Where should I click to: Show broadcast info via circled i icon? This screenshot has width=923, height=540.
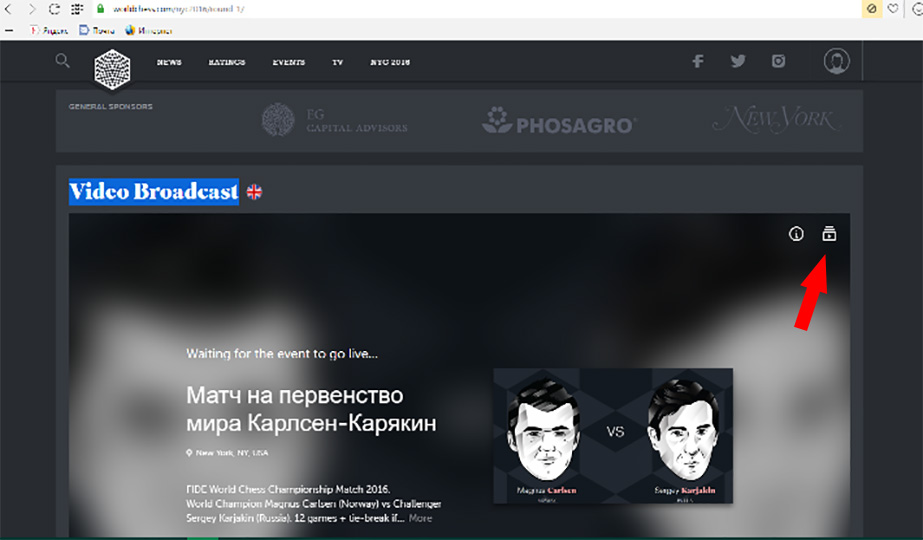pyautogui.click(x=796, y=234)
